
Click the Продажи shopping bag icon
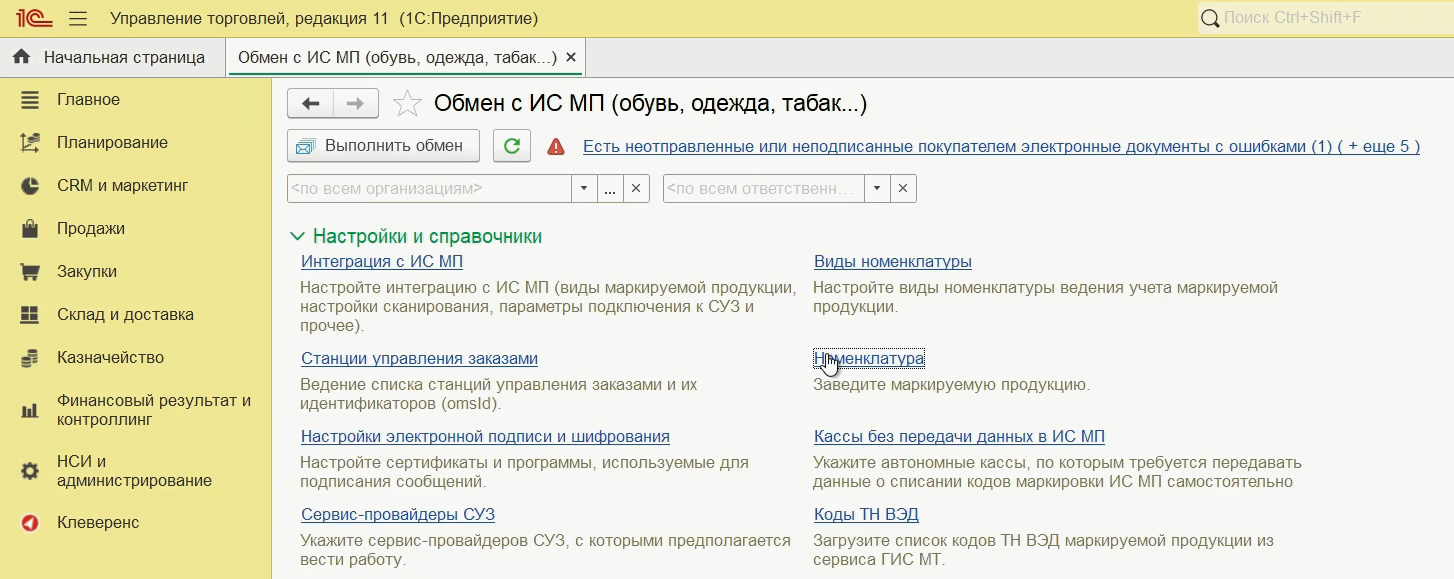point(29,229)
